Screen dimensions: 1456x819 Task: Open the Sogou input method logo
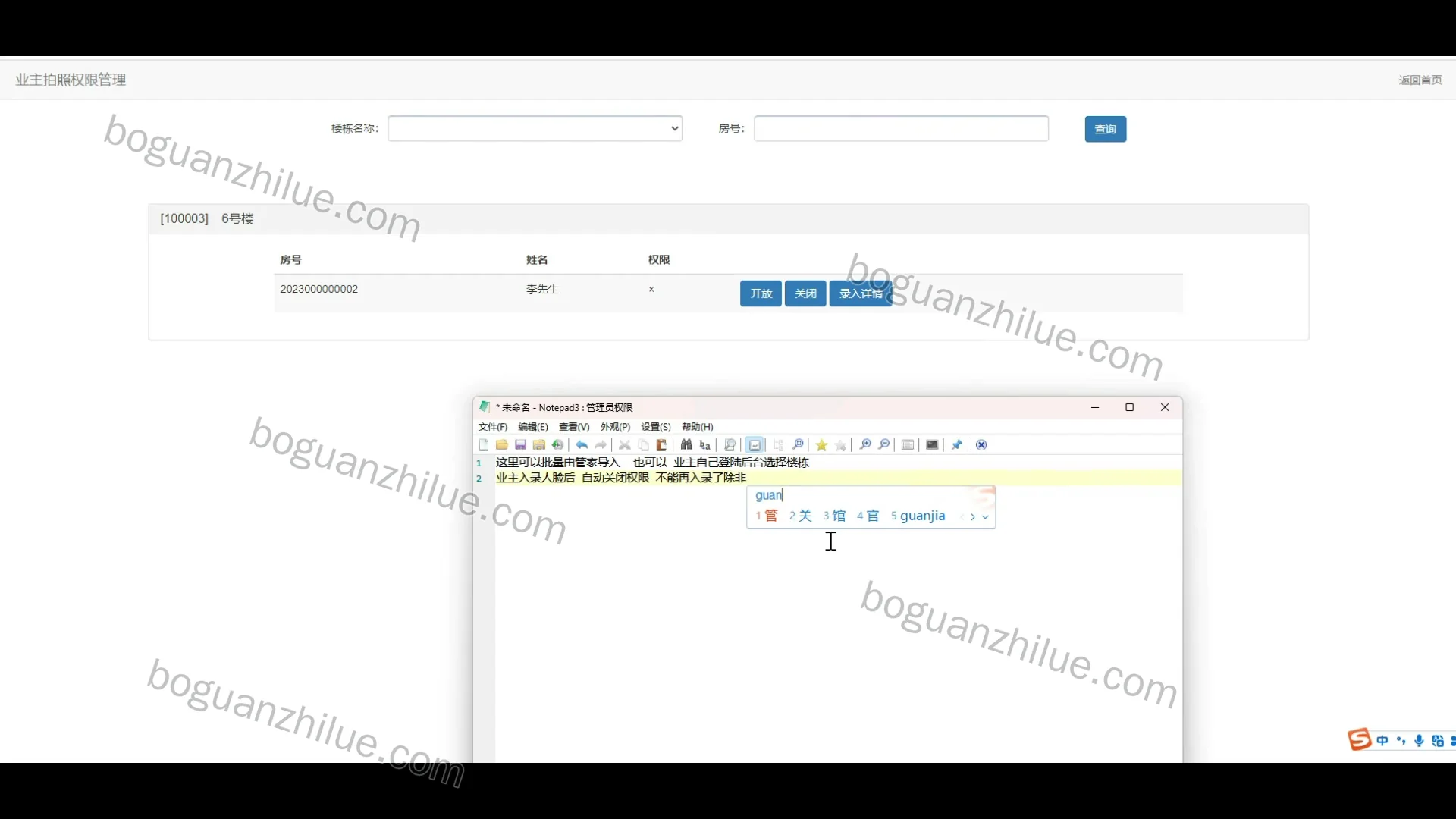1359,740
